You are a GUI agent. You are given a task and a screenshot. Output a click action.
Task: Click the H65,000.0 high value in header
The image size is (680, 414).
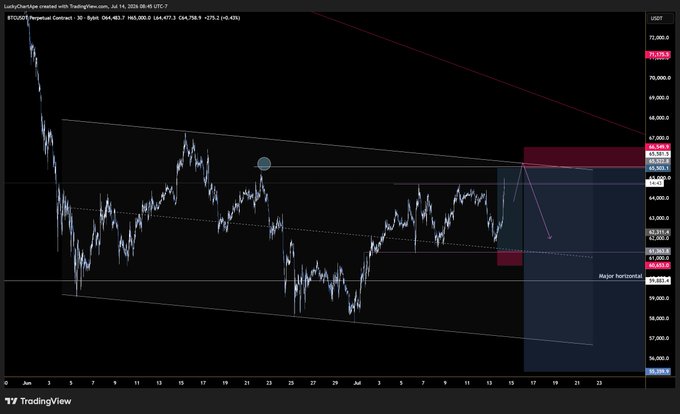point(139,18)
